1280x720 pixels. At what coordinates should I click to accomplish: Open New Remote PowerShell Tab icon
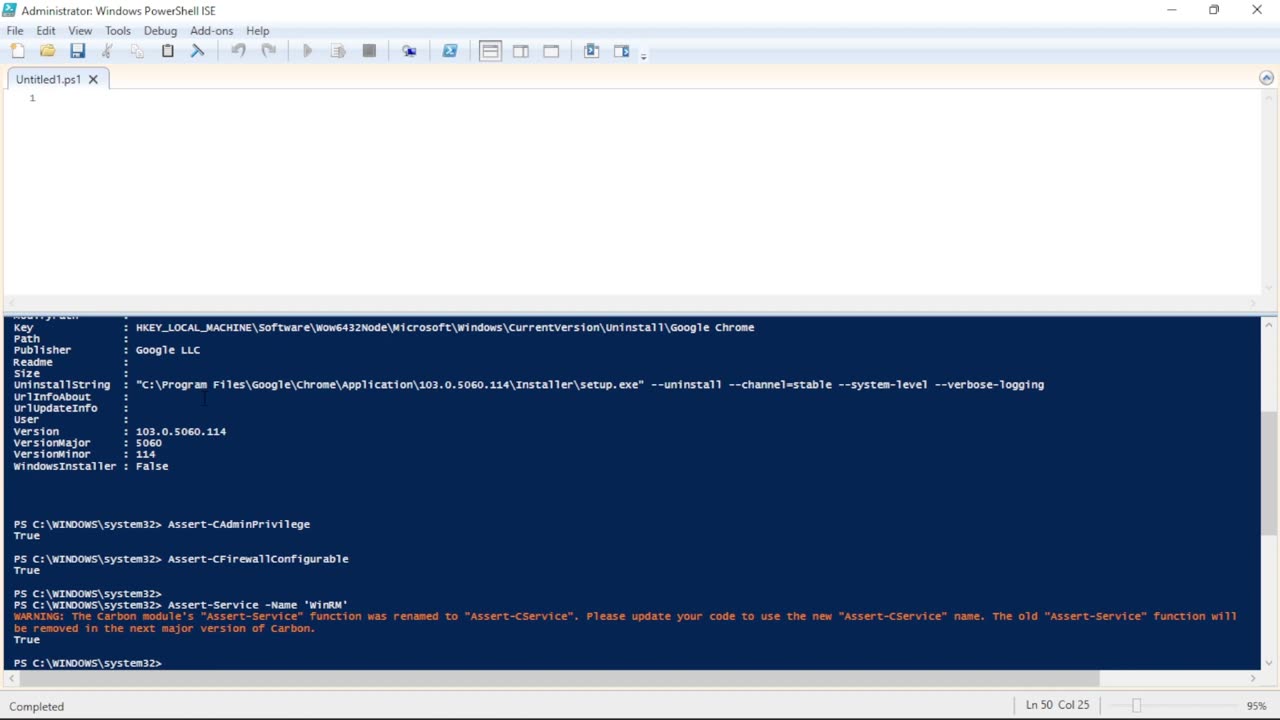point(409,51)
